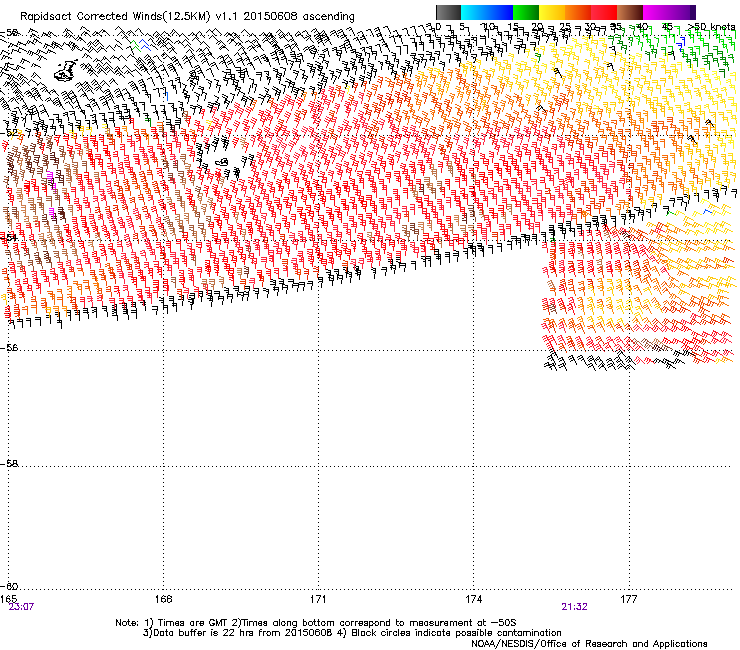Click the brown 35-40 knots legend swatch
The height and width of the screenshot is (650, 740).
coord(630,12)
